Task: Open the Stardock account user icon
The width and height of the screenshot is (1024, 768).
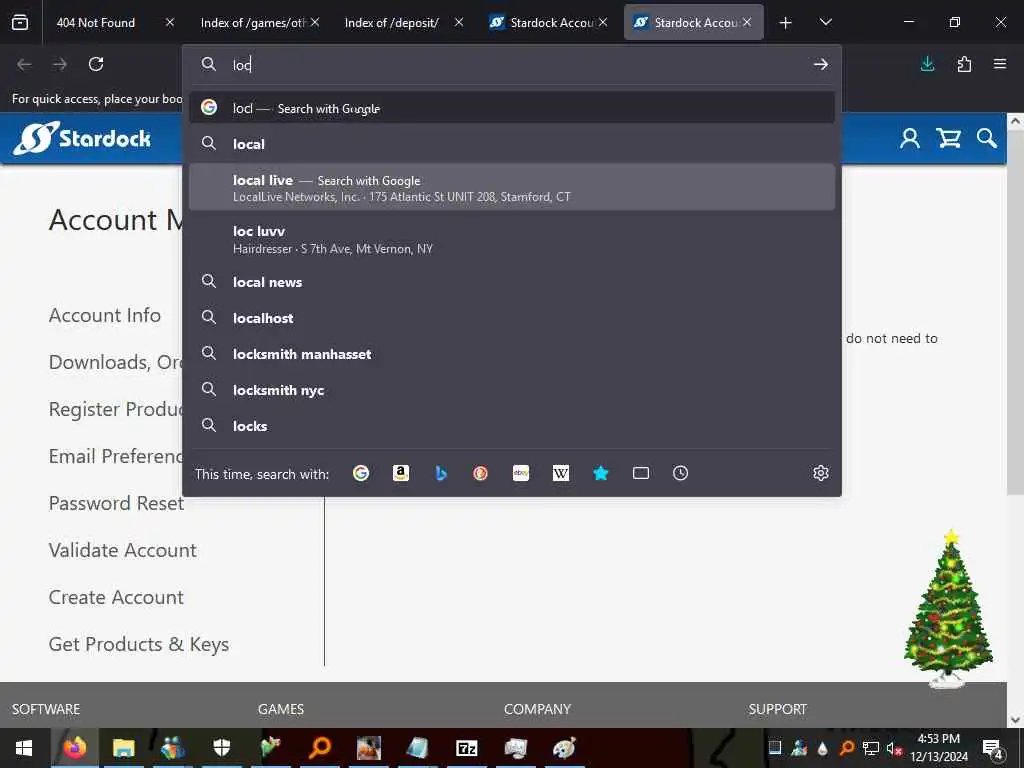Action: [x=910, y=138]
